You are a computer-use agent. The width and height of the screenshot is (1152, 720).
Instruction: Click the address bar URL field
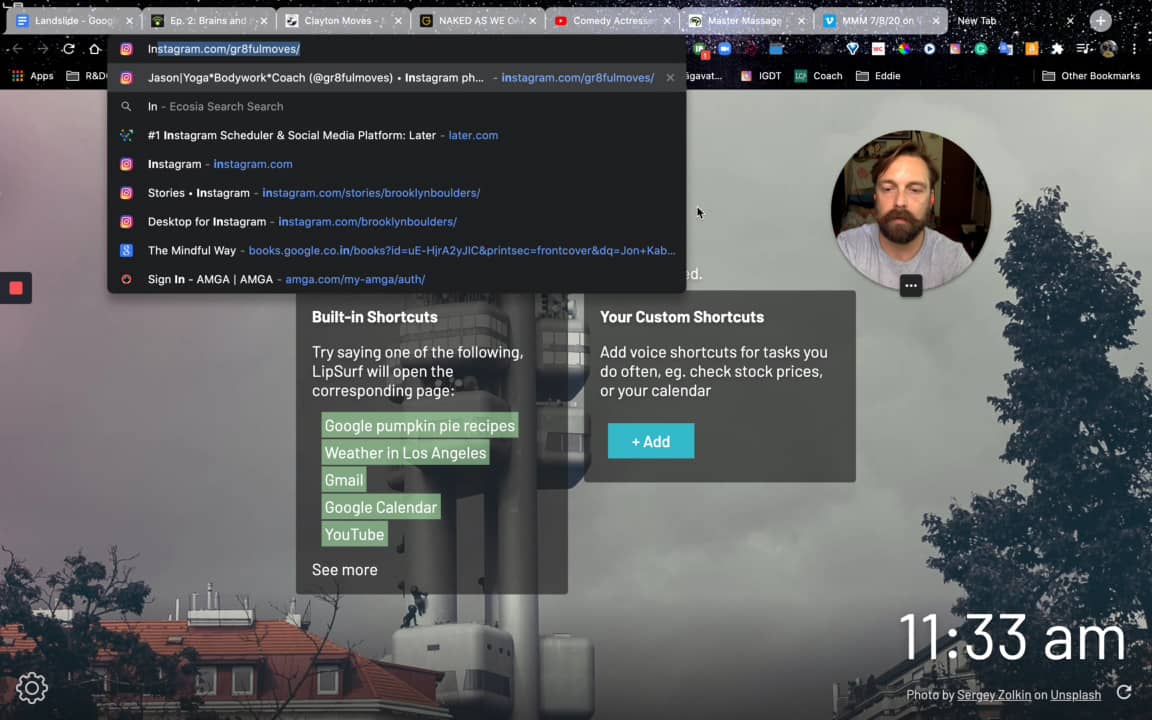point(397,48)
